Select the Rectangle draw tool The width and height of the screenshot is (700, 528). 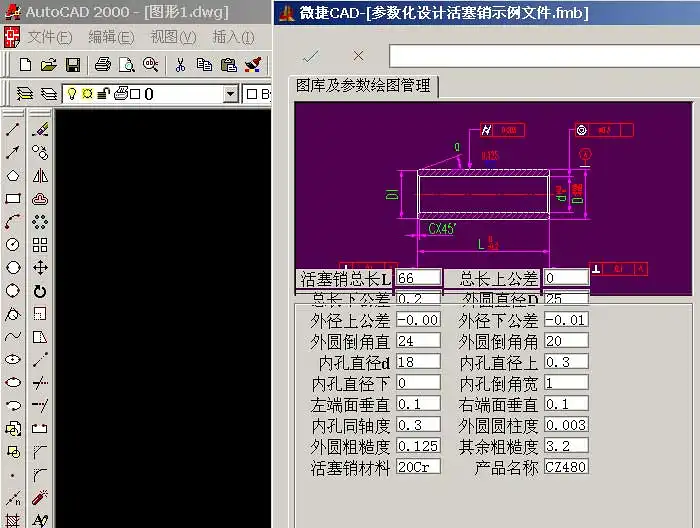click(13, 199)
